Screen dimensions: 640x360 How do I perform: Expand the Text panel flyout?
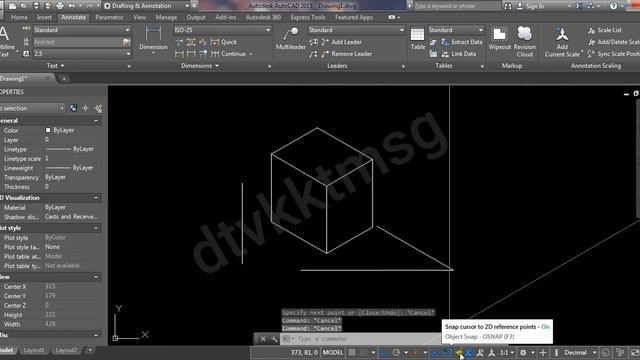55,66
